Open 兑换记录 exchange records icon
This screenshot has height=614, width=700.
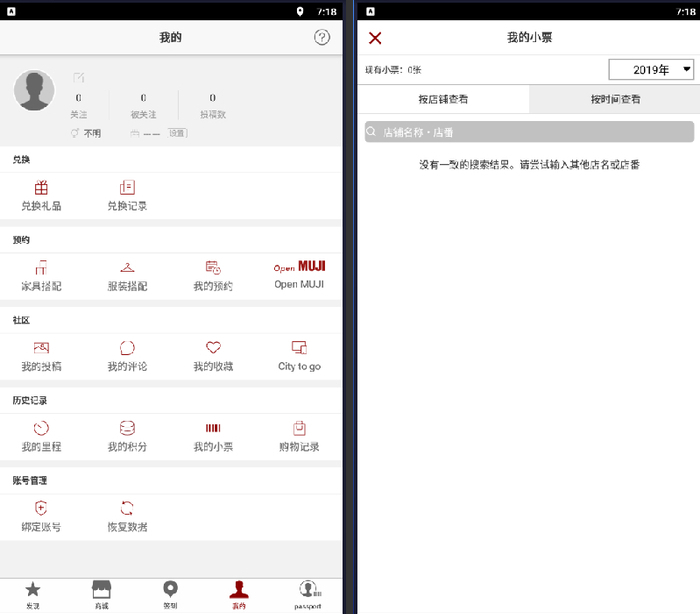click(127, 188)
